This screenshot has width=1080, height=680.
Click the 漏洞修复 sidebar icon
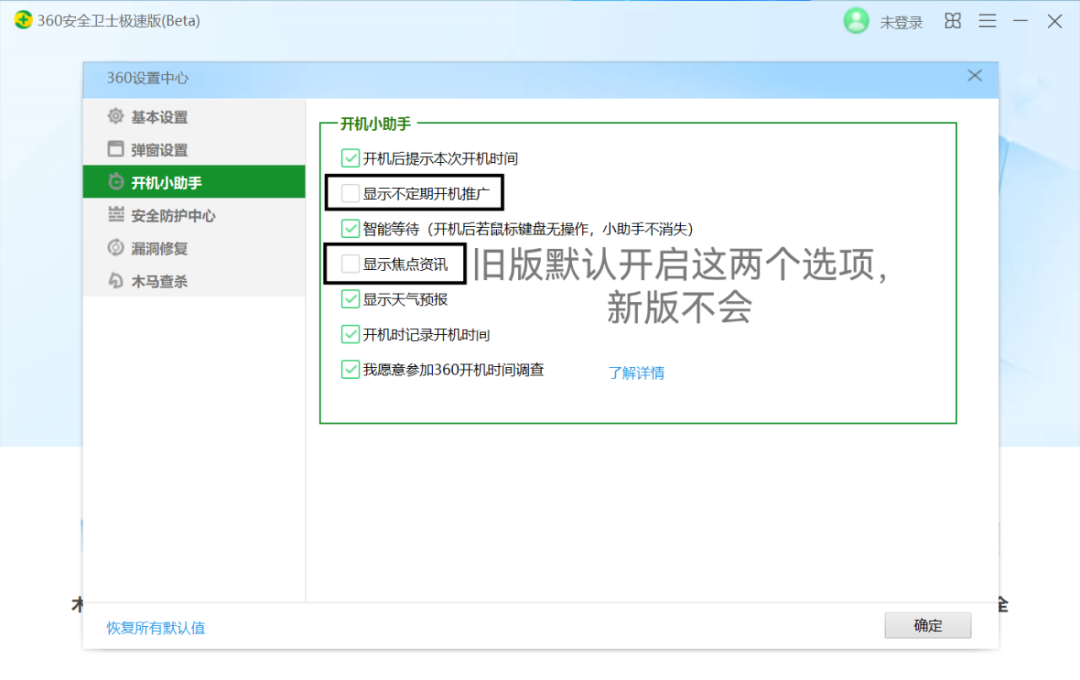click(116, 248)
